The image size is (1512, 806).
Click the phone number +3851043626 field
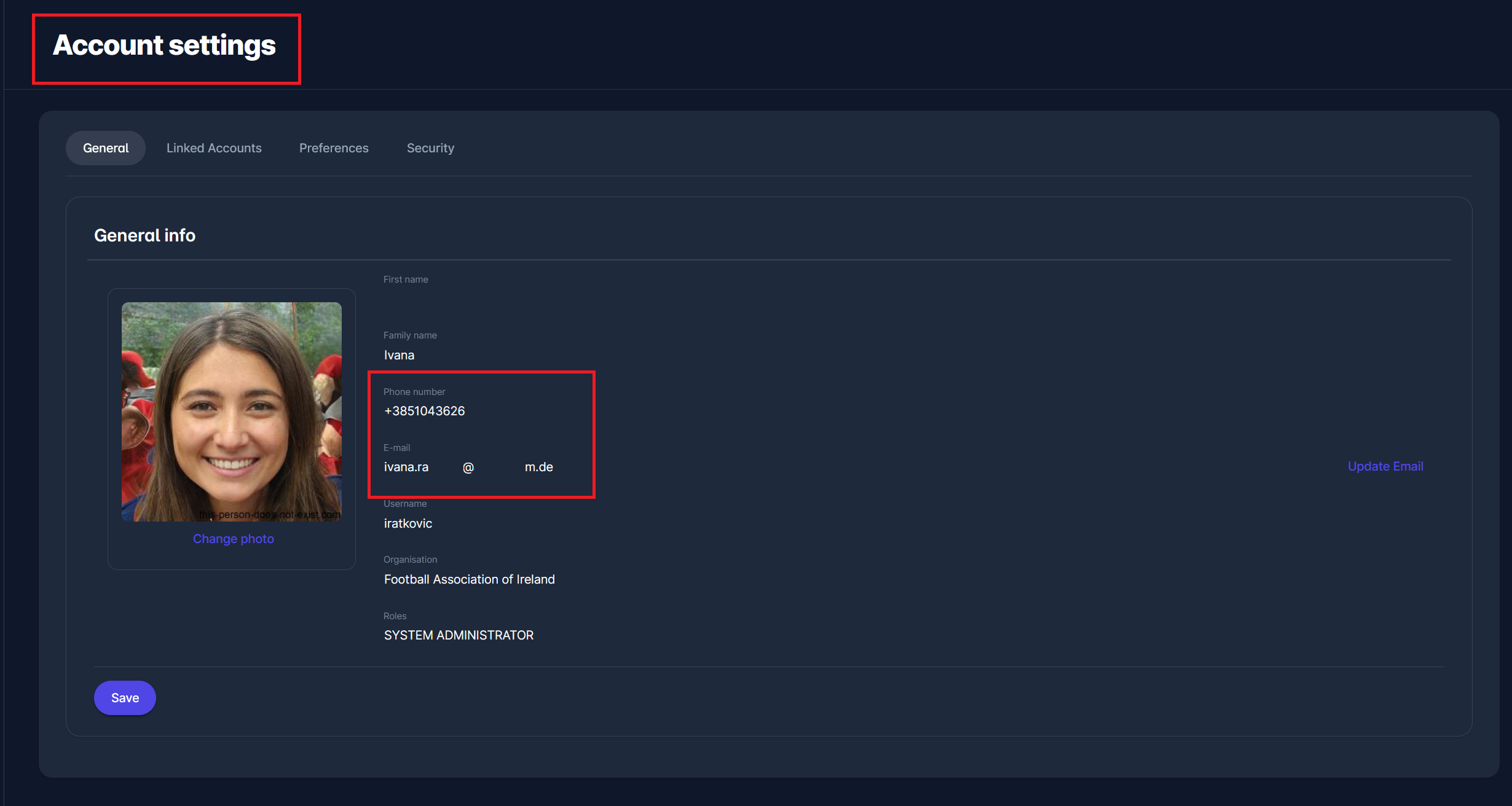[x=424, y=411]
